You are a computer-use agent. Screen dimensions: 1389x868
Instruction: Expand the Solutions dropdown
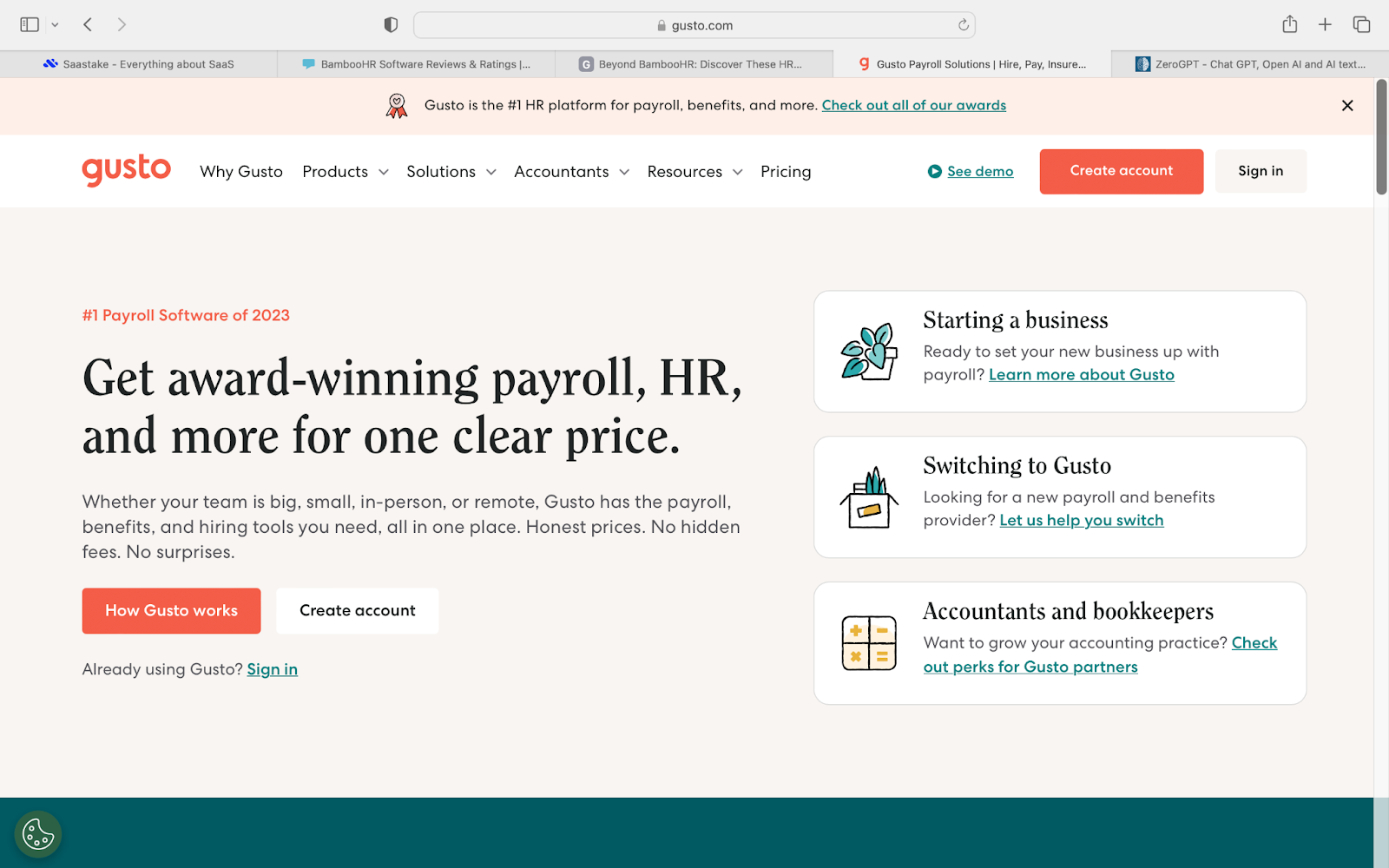tap(451, 172)
